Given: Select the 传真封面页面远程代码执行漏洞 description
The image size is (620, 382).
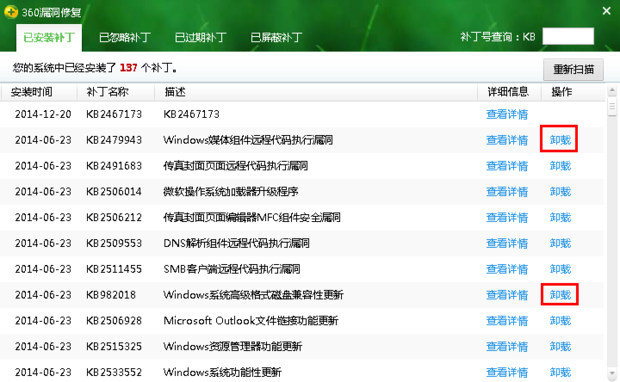Looking at the screenshot, I should pos(236,166).
